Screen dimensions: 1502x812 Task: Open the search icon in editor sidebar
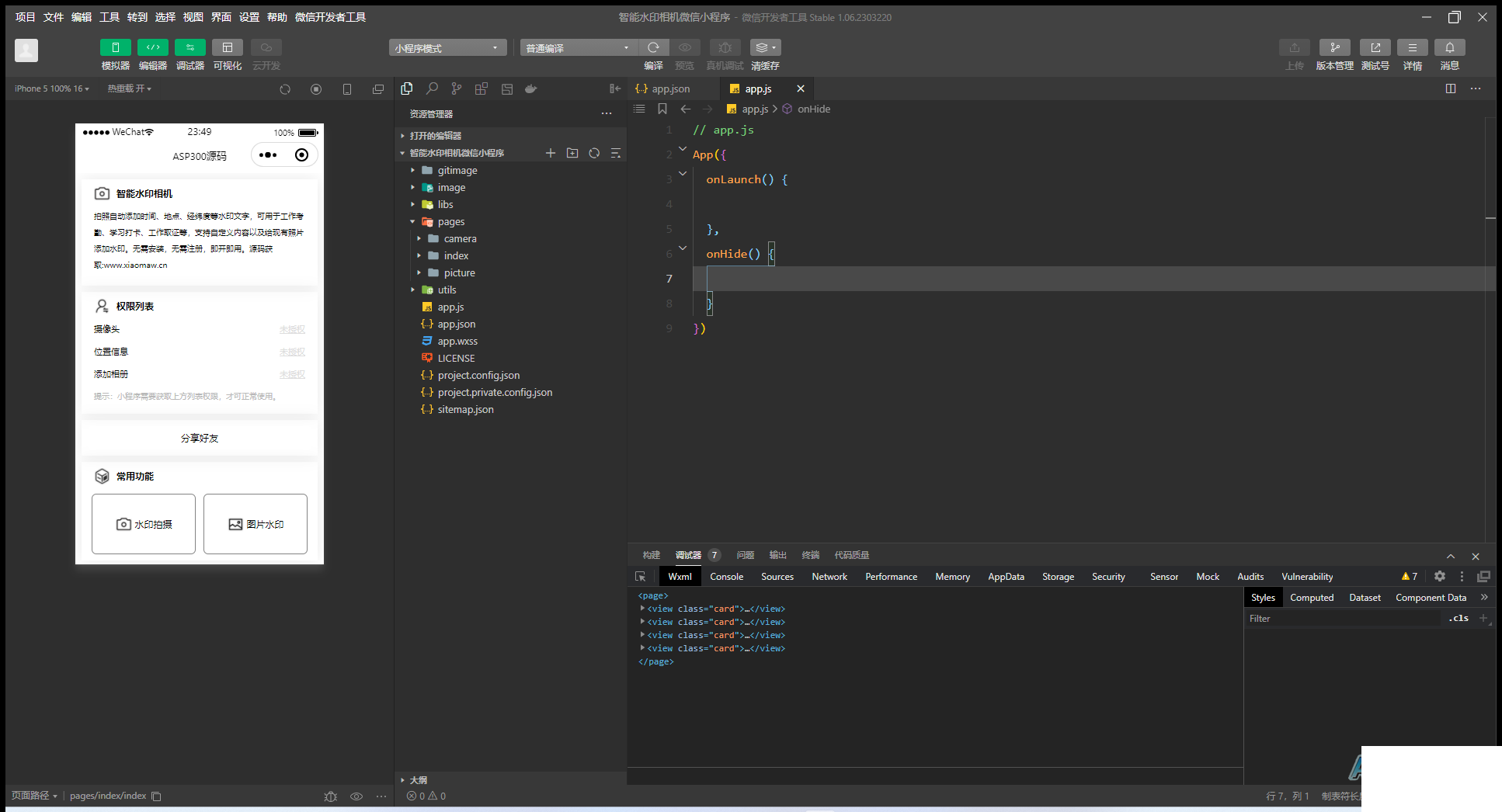tap(432, 89)
